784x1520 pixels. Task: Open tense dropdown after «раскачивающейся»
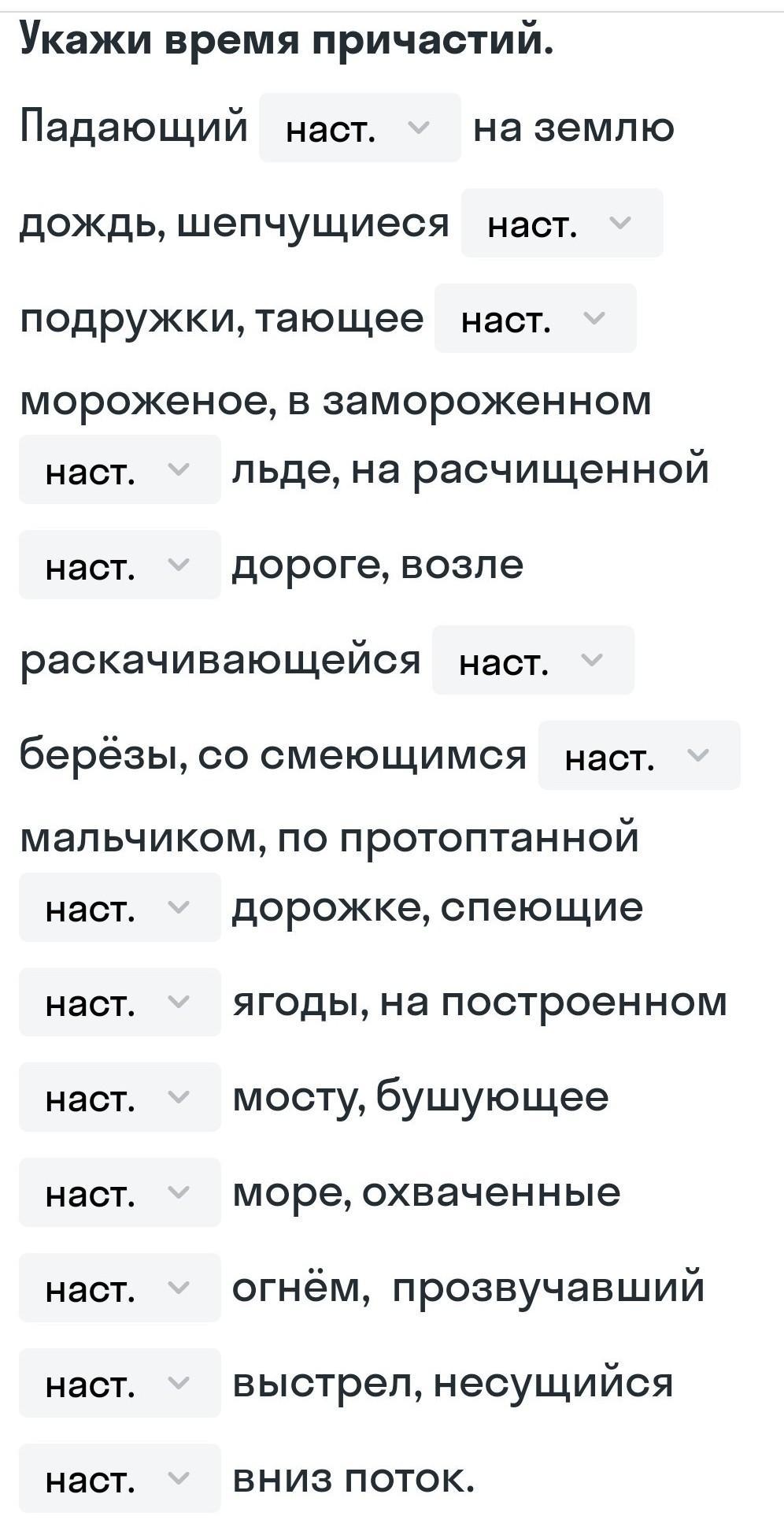(533, 661)
